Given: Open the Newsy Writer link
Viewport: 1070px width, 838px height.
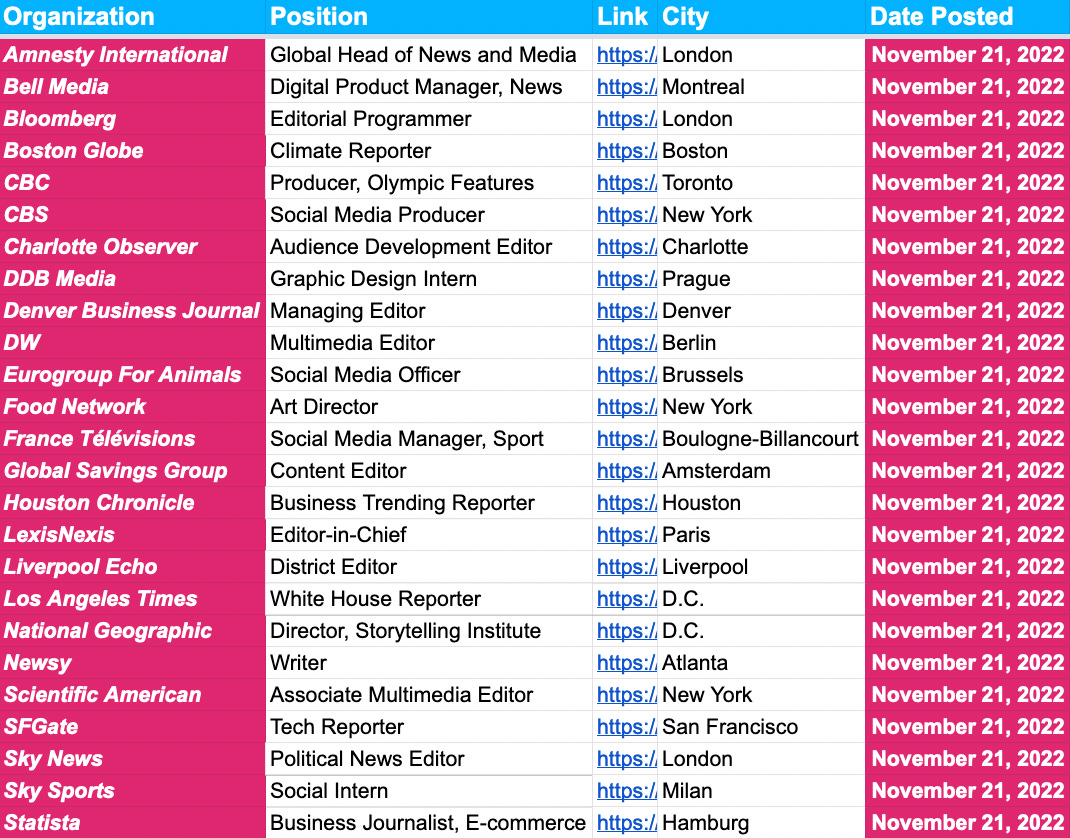Looking at the screenshot, I should point(626,663).
